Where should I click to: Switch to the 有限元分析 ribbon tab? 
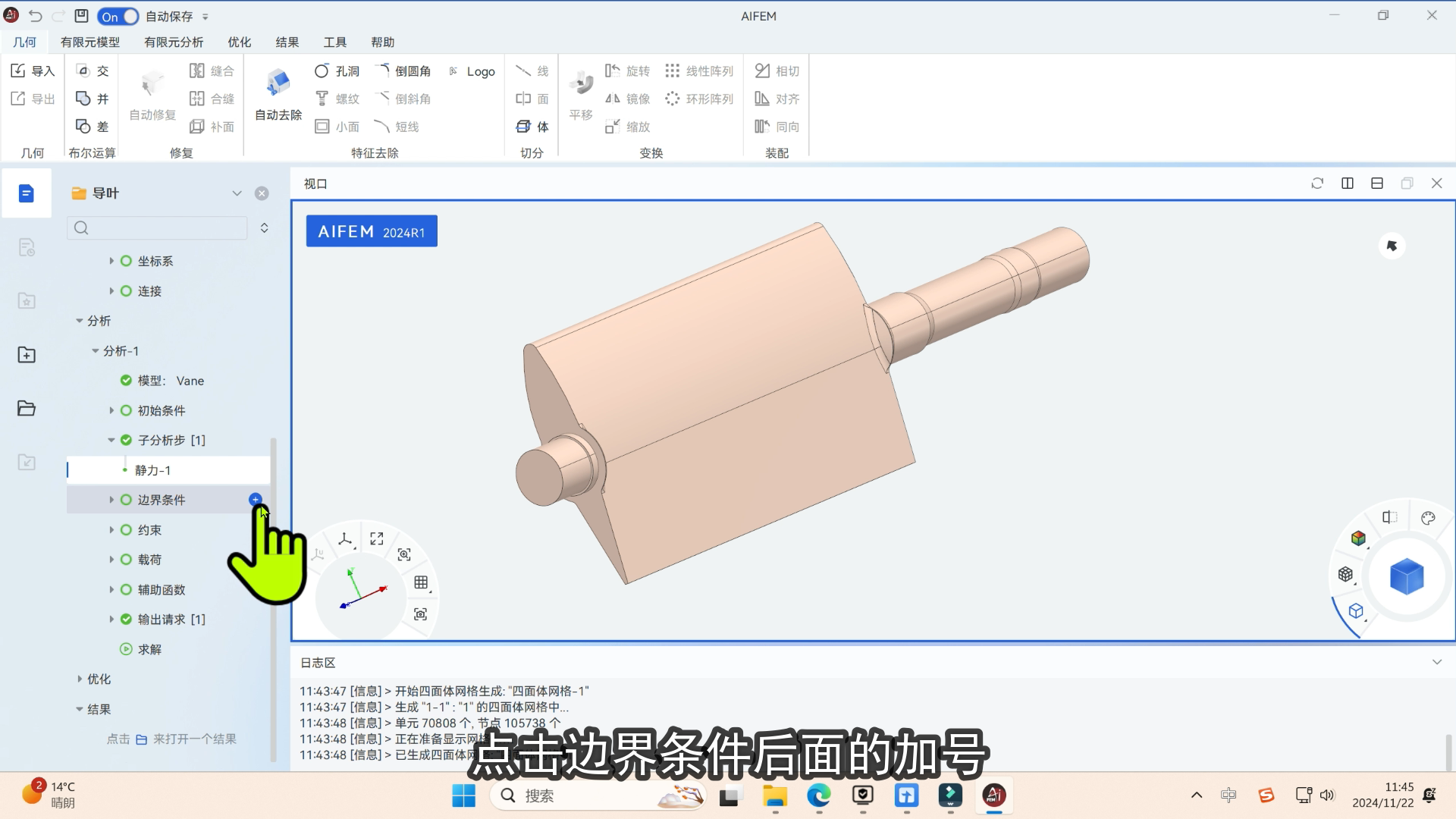174,42
